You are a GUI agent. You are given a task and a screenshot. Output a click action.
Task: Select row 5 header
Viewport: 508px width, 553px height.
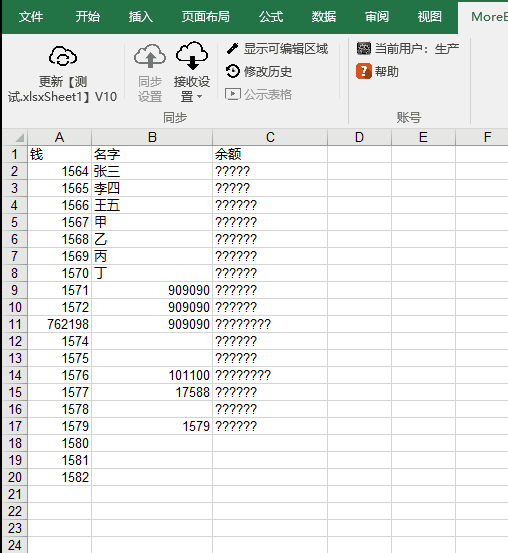[15, 222]
